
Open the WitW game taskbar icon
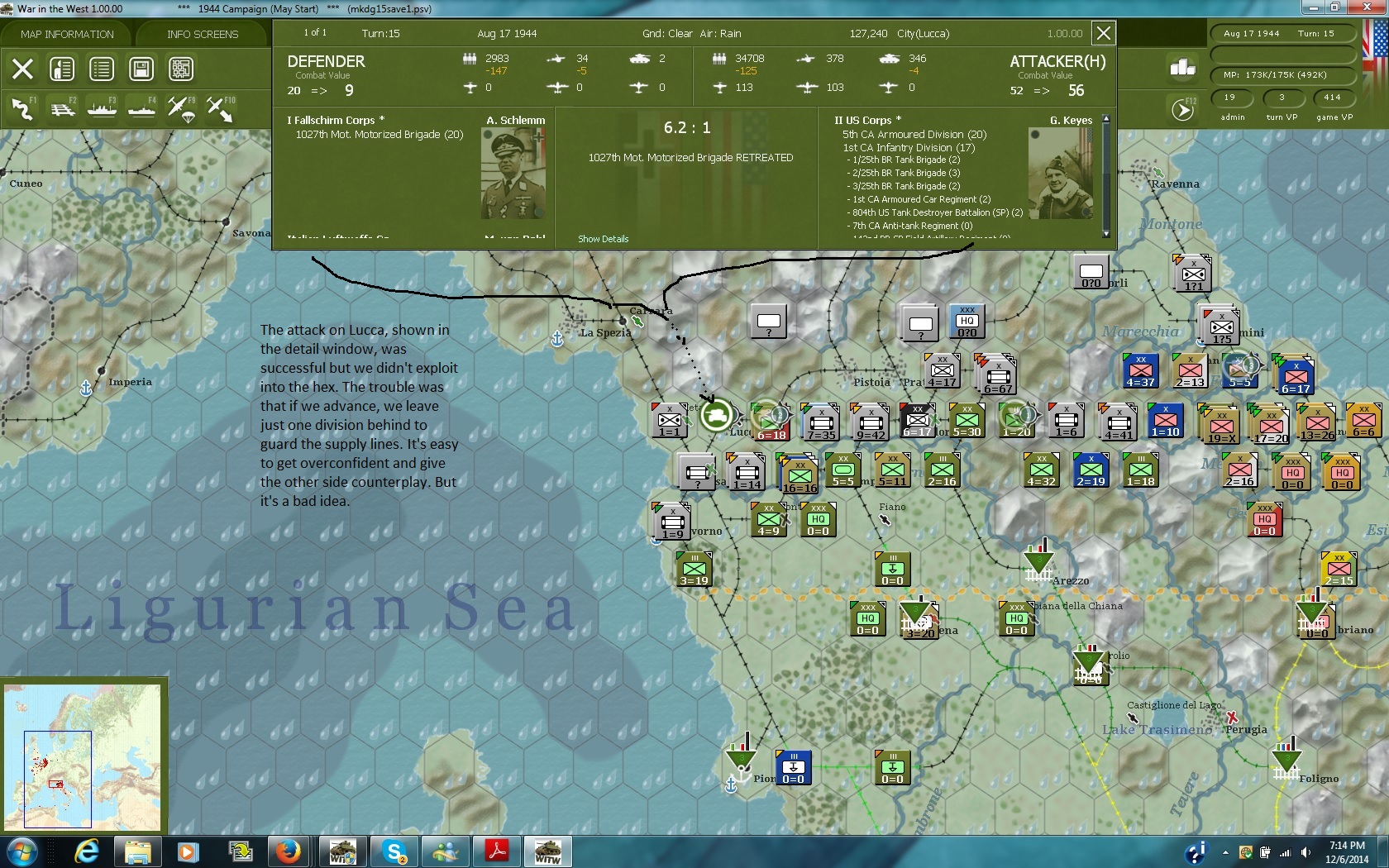click(547, 851)
